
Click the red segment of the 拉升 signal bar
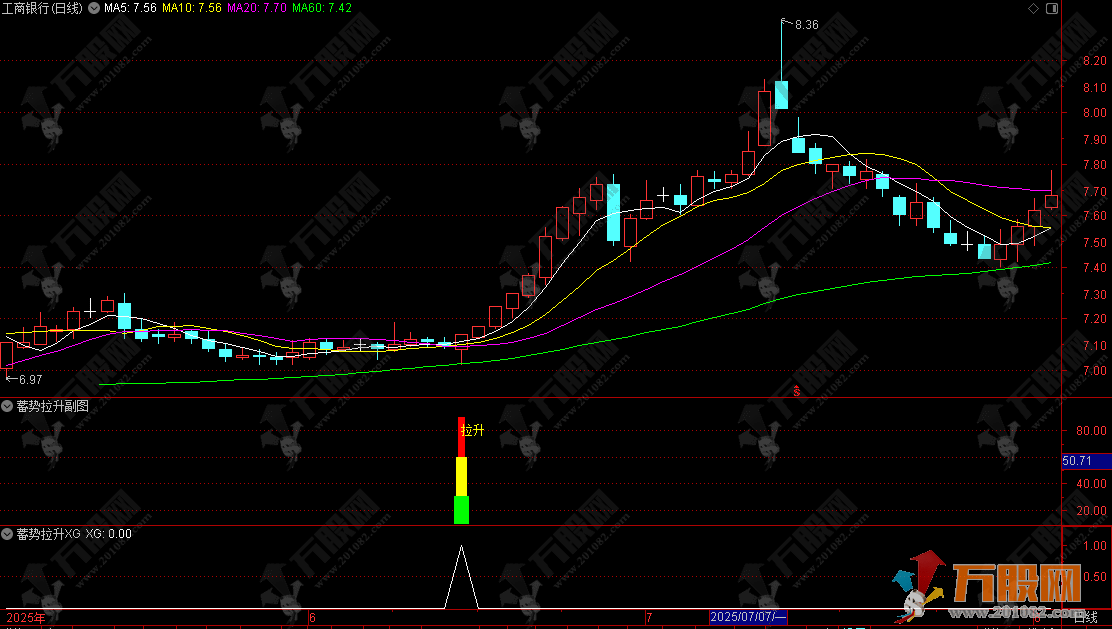(462, 437)
